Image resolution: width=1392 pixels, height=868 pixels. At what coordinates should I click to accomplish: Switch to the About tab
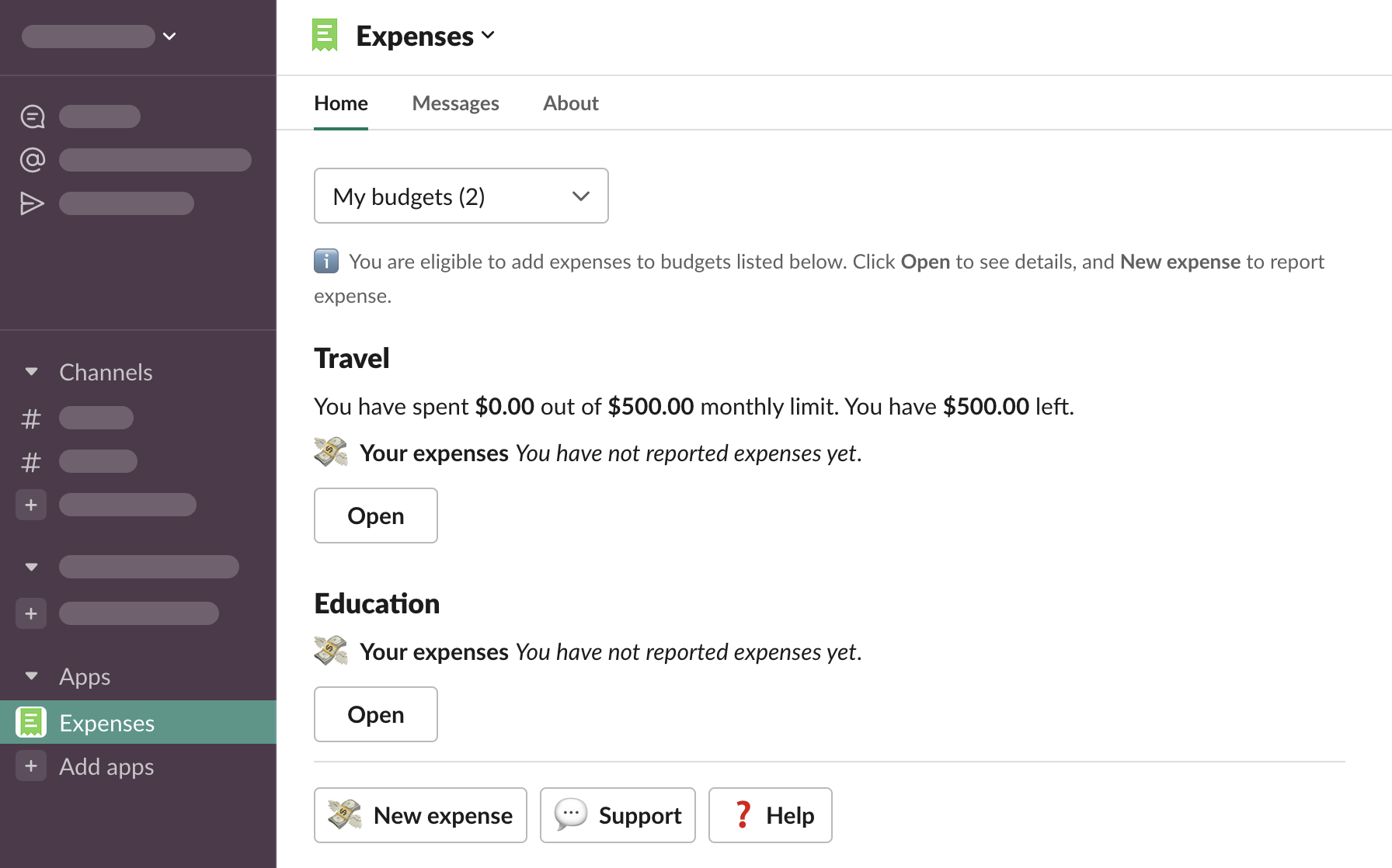click(570, 103)
